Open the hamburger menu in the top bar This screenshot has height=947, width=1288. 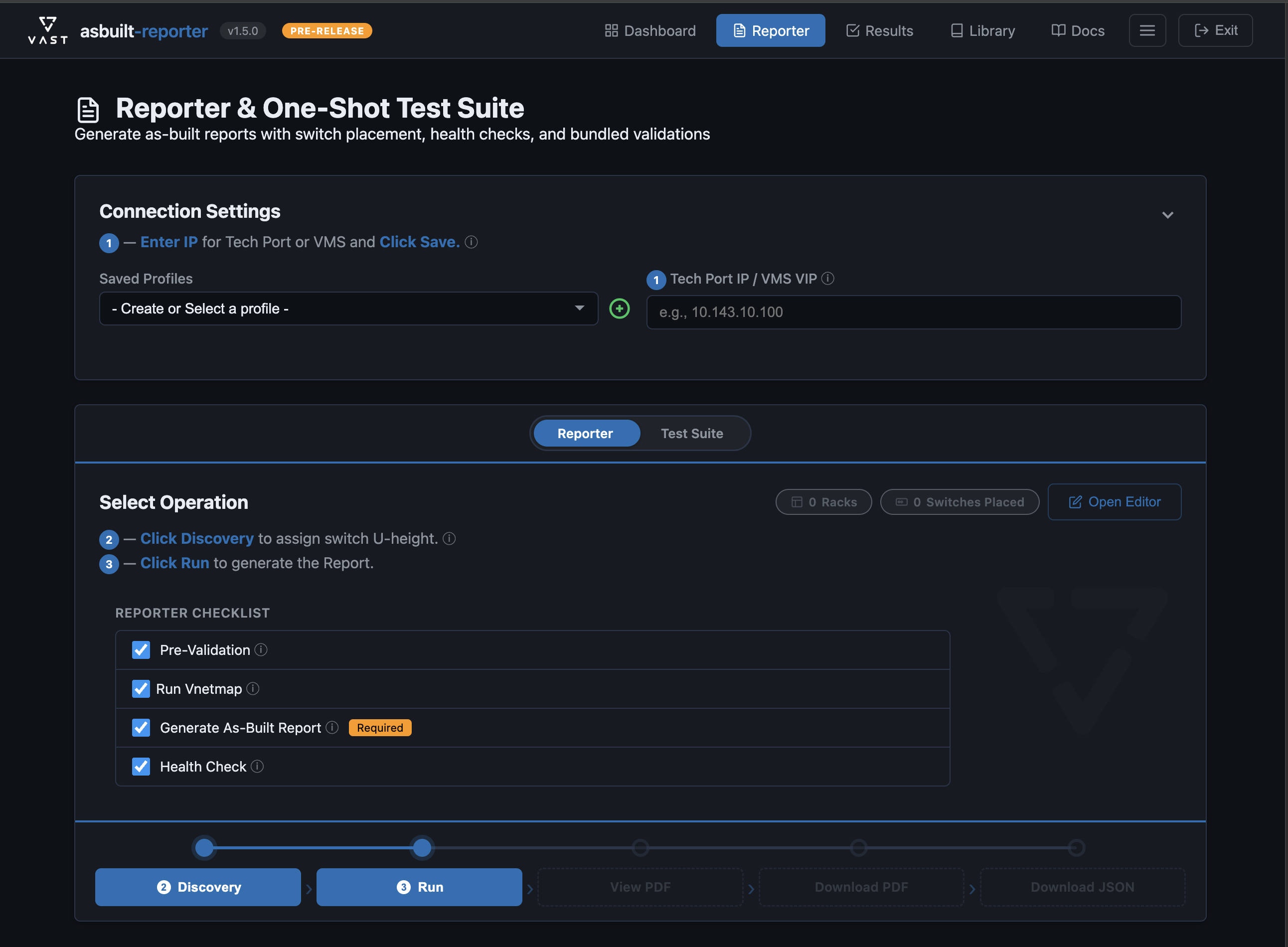click(1147, 30)
